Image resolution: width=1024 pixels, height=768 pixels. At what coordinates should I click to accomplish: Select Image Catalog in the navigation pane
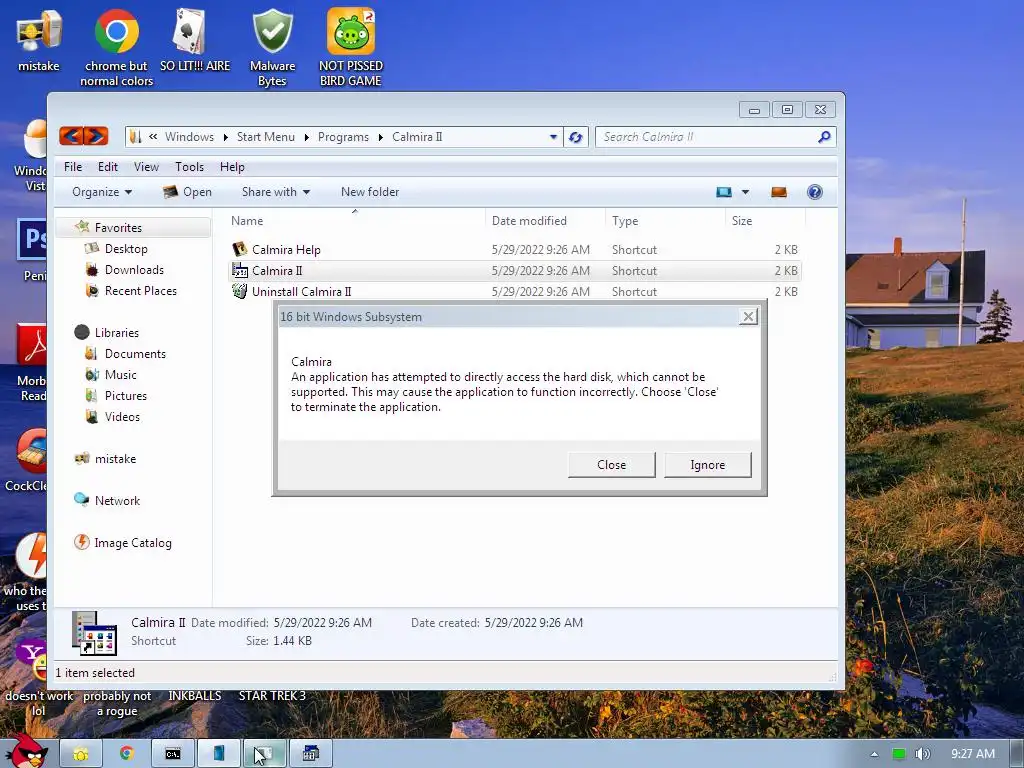133,542
